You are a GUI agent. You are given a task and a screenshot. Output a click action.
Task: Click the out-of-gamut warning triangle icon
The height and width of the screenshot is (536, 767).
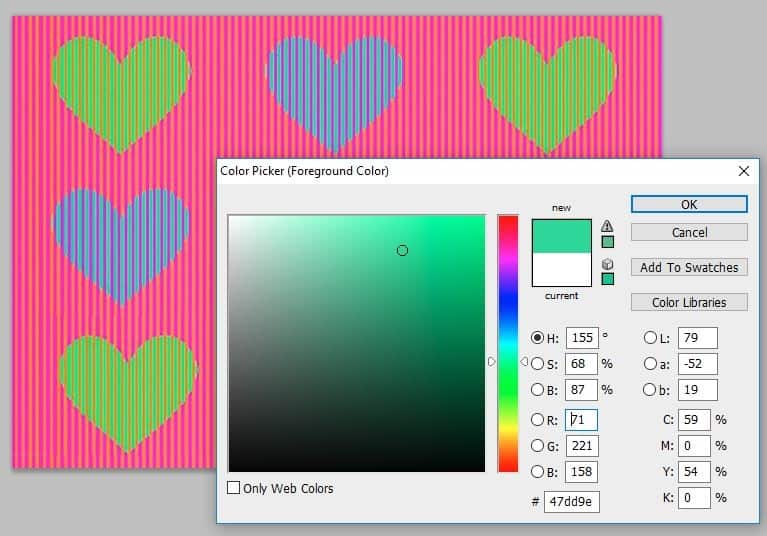tap(607, 226)
